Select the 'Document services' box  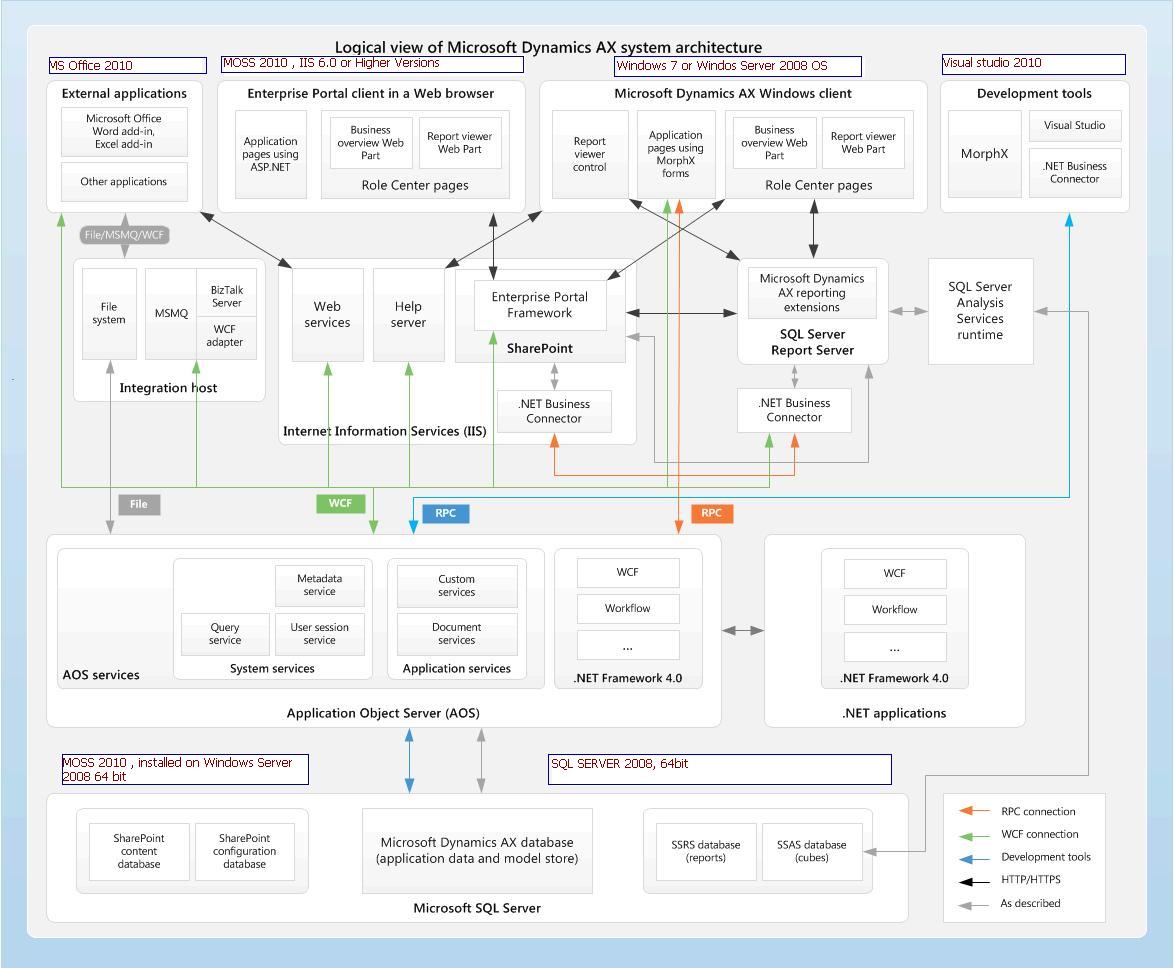pyautogui.click(x=457, y=634)
